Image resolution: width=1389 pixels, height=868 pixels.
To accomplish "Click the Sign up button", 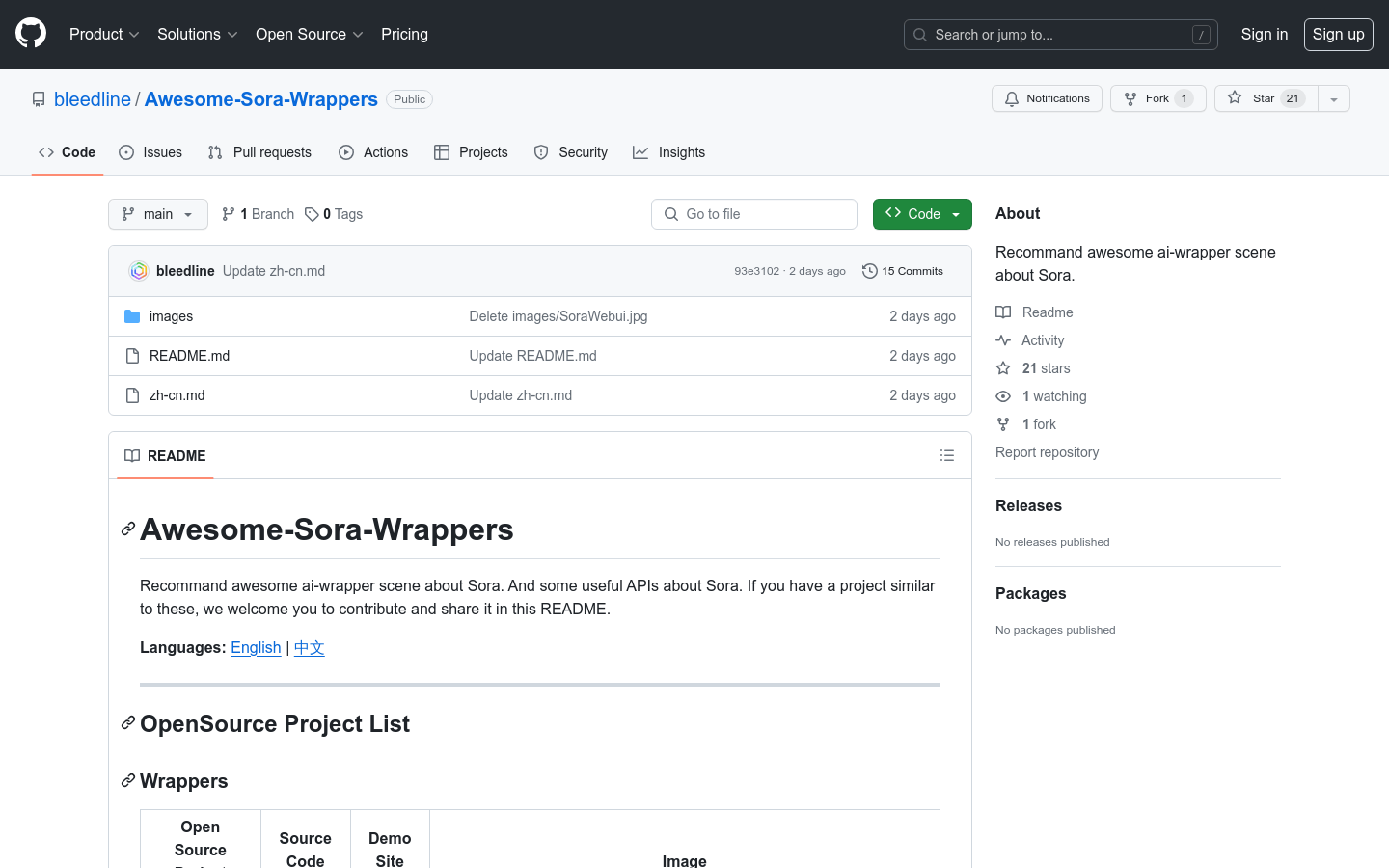I will (x=1338, y=35).
